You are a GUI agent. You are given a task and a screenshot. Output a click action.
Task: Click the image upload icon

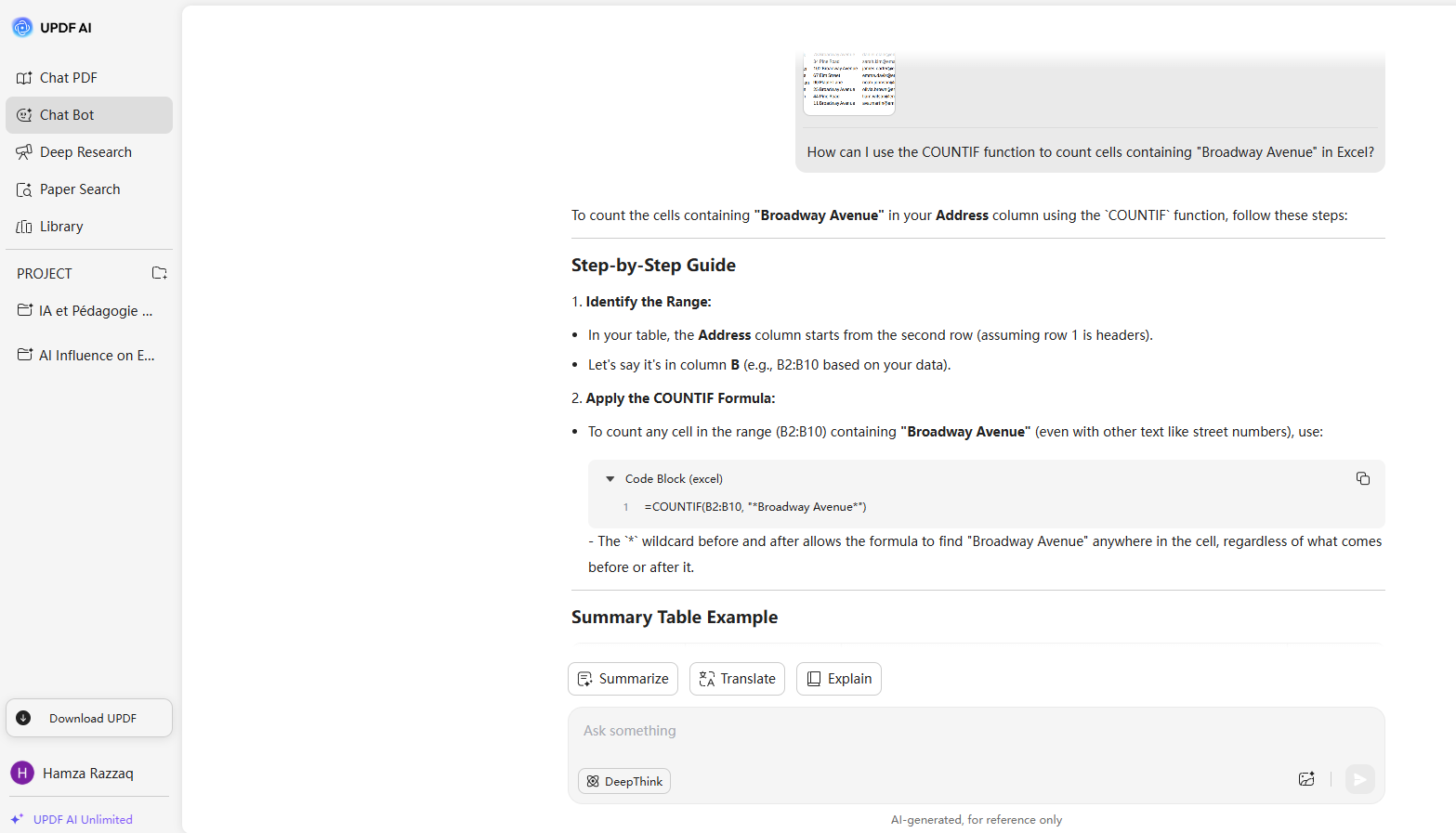1306,779
